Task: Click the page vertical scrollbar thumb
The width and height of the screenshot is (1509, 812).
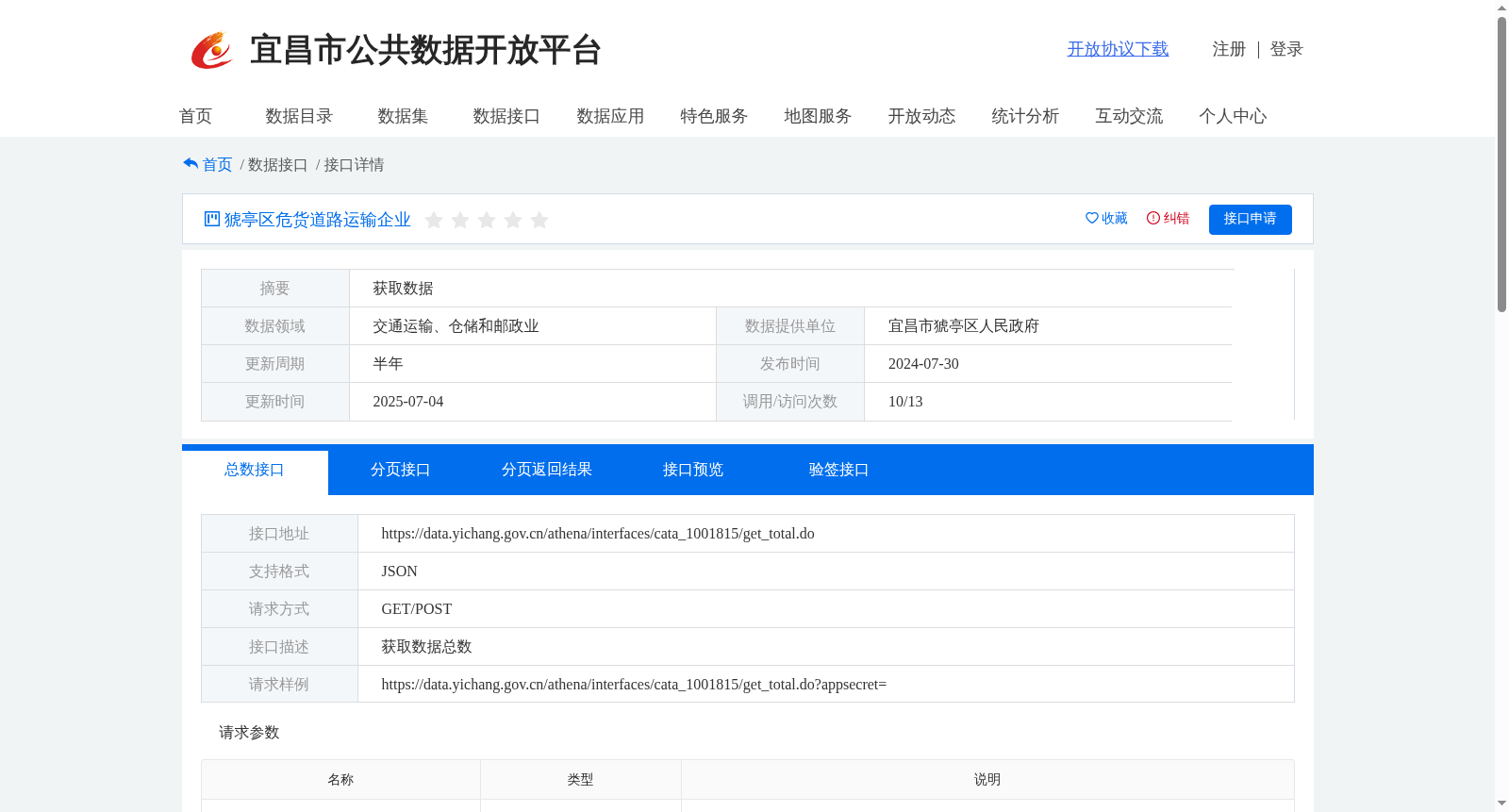Action: coord(1501,164)
